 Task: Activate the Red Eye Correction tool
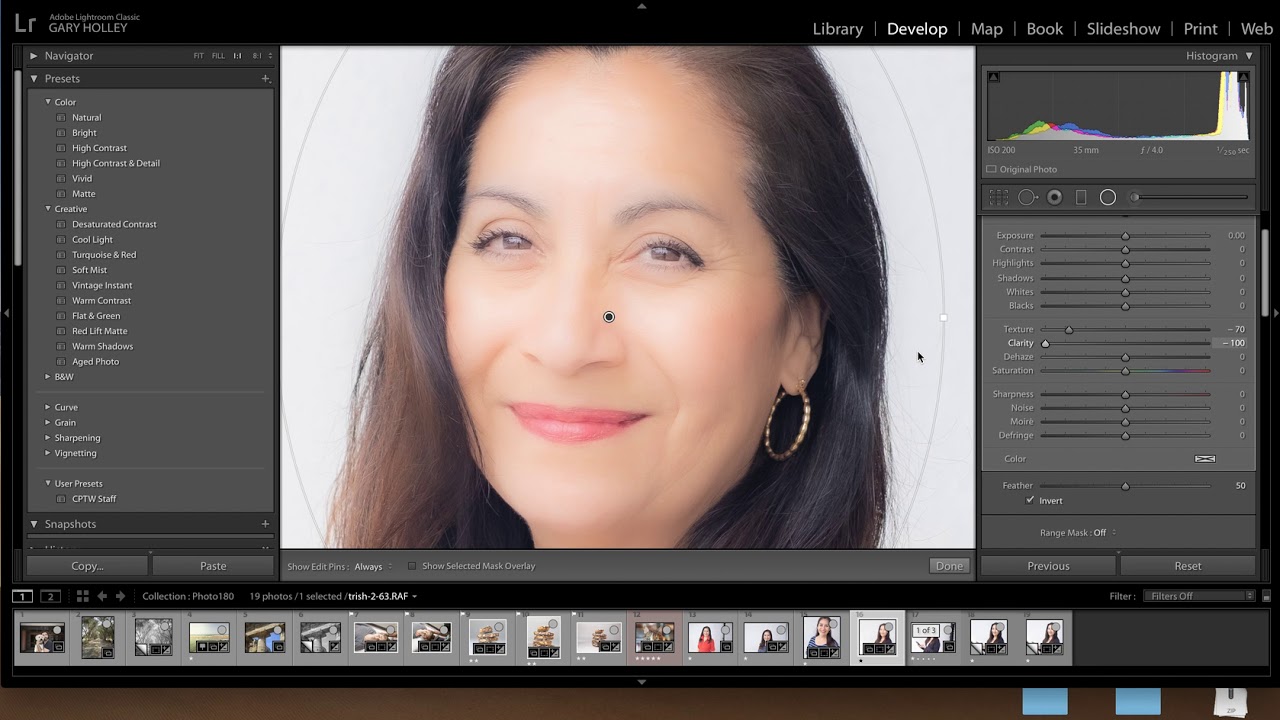pyautogui.click(x=1054, y=198)
